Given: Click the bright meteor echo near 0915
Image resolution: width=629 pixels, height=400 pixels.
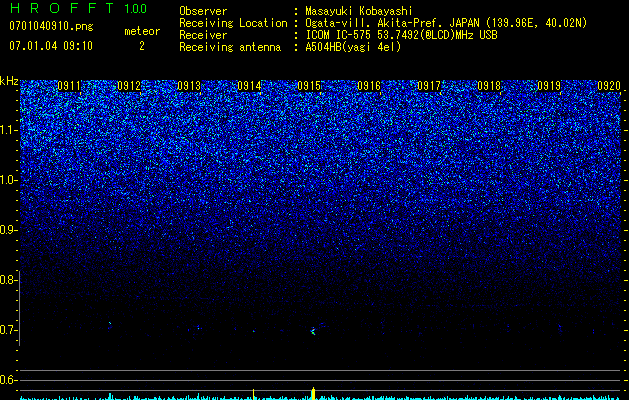Looking at the screenshot, I should [x=313, y=331].
